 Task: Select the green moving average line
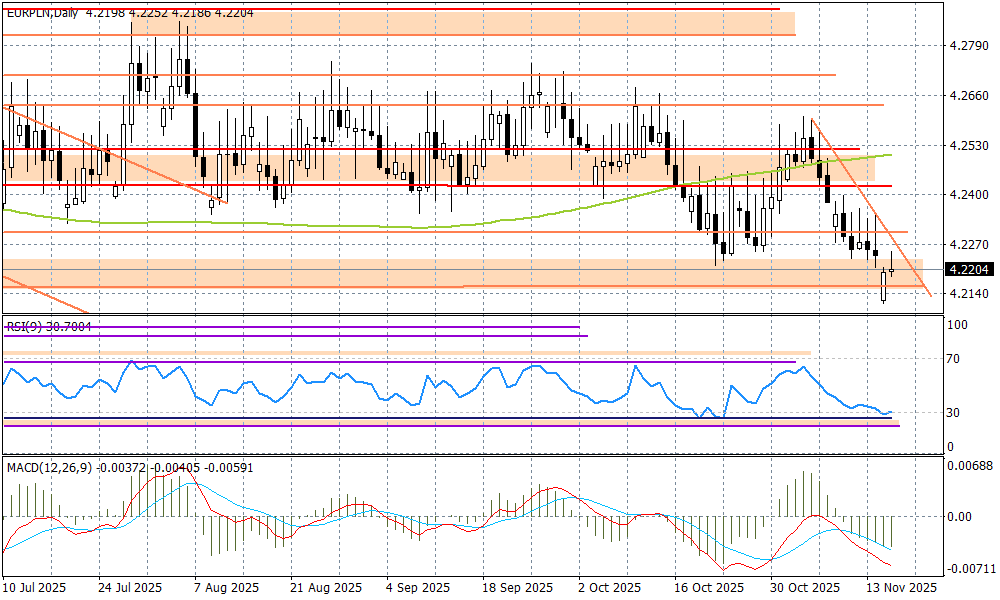click(300, 224)
